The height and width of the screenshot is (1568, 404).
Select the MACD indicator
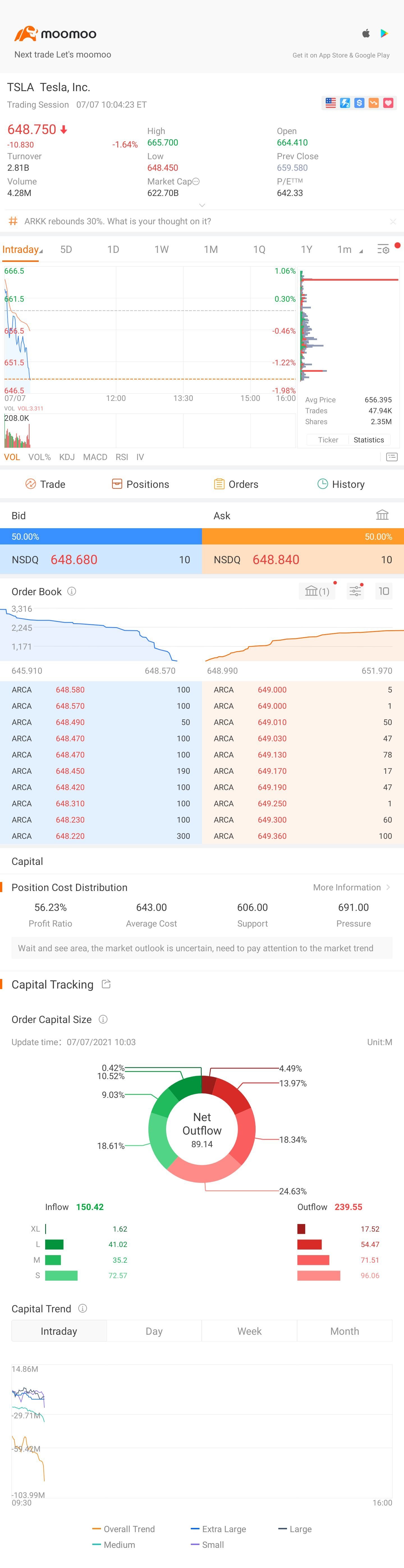(95, 457)
